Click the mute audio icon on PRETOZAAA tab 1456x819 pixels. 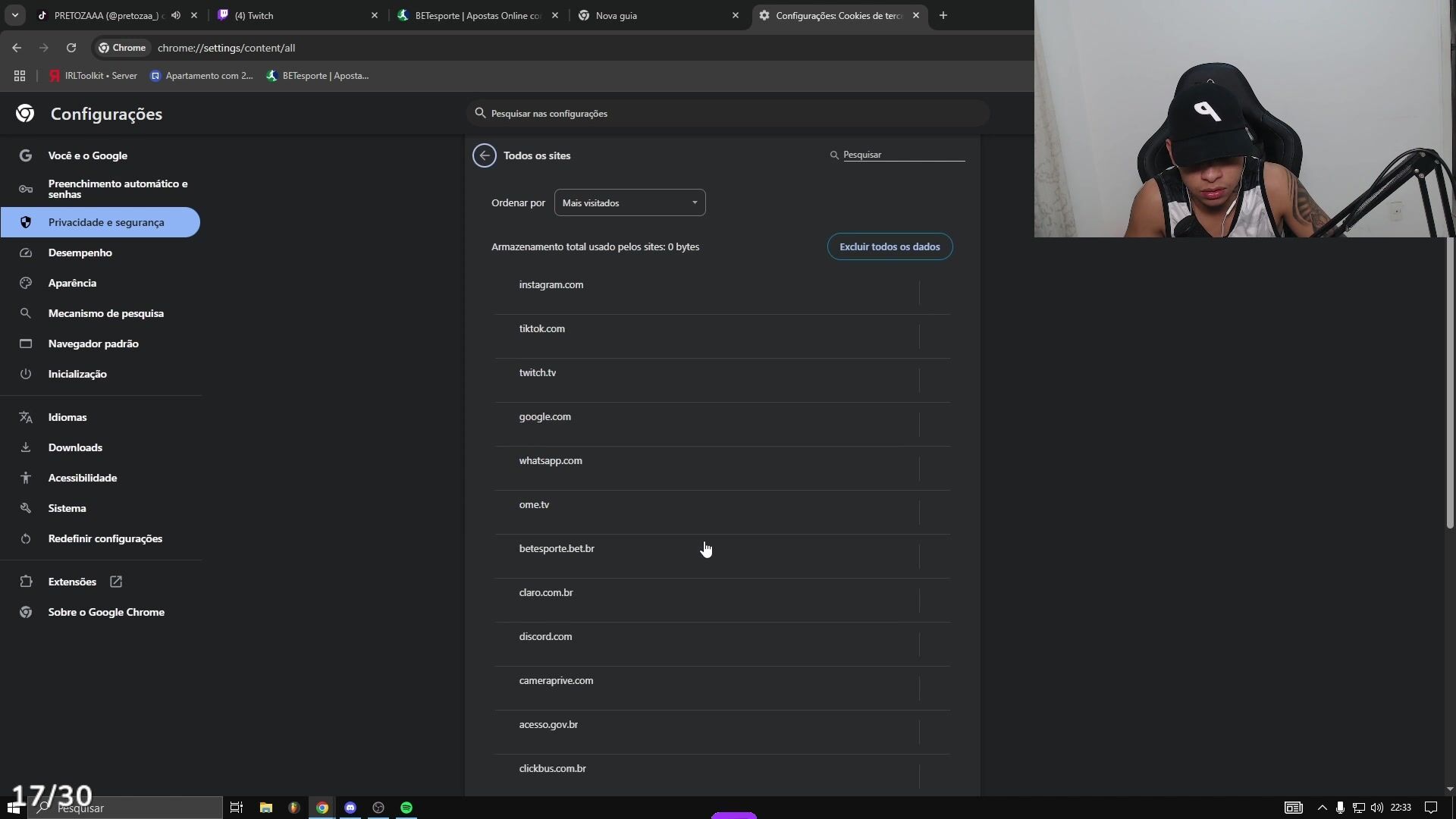coord(176,15)
